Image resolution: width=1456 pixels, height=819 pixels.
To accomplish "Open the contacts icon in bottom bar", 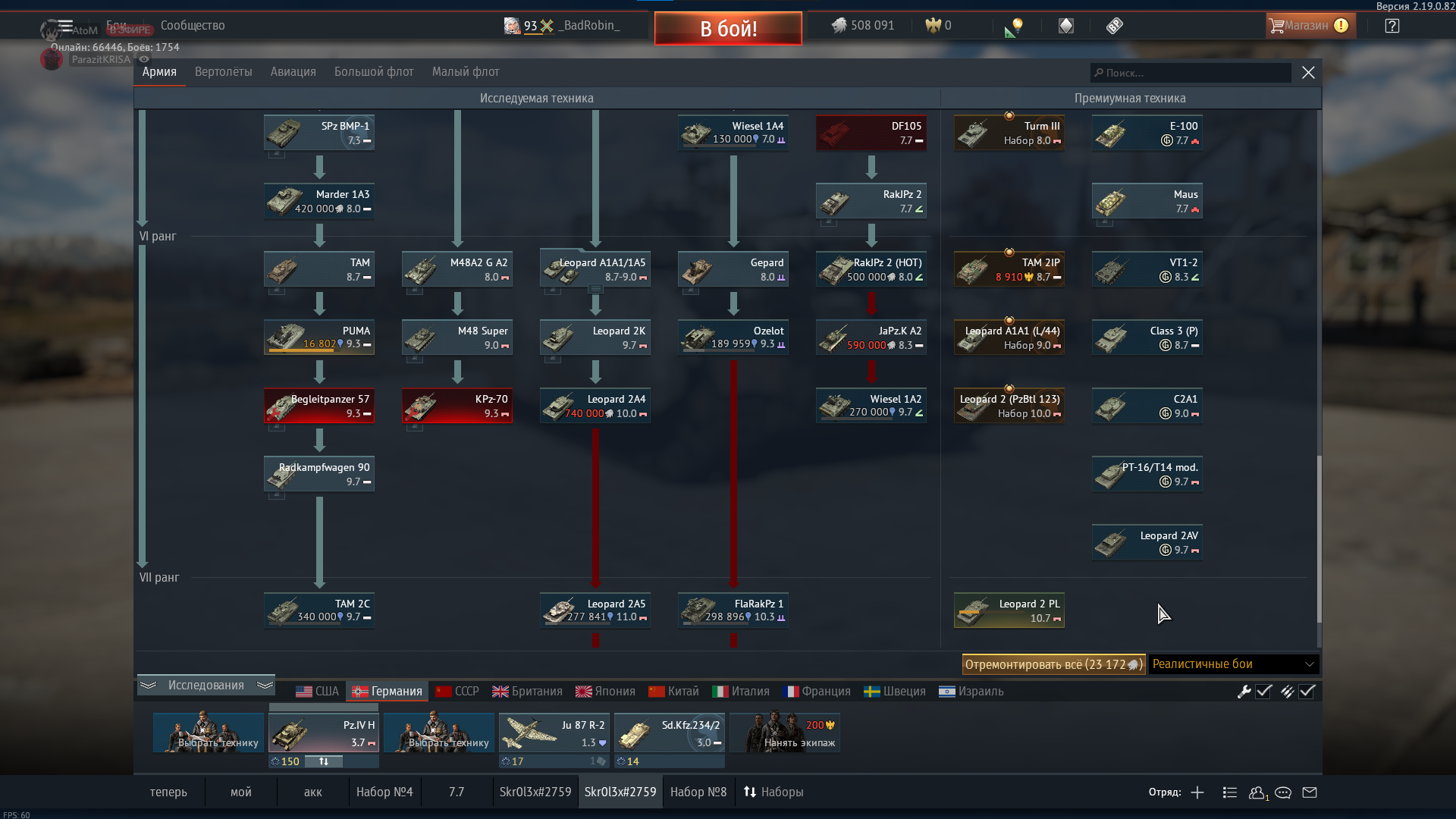I will [x=1257, y=792].
